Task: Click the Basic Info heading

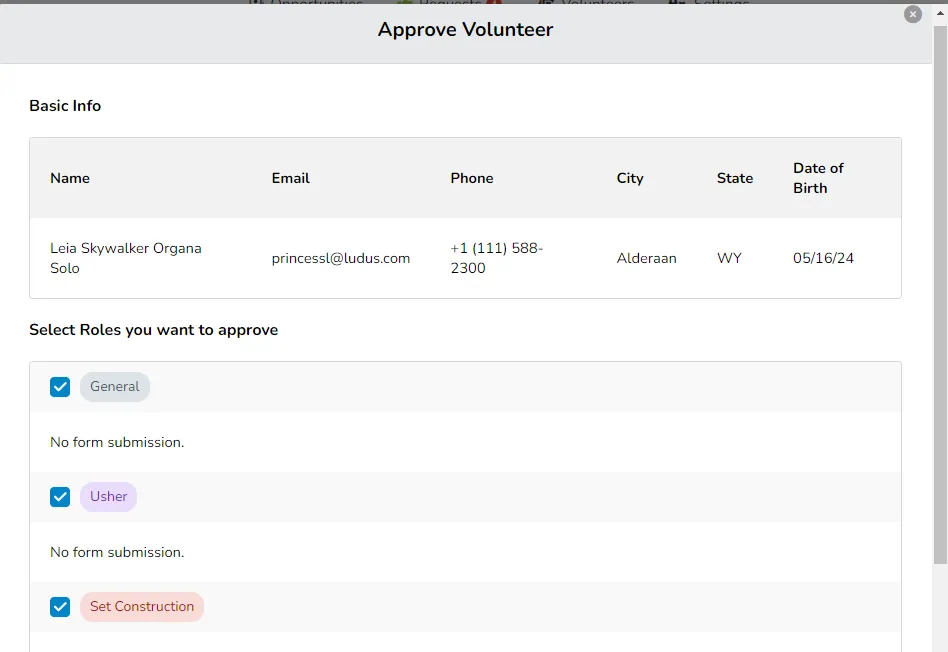Action: coord(65,106)
